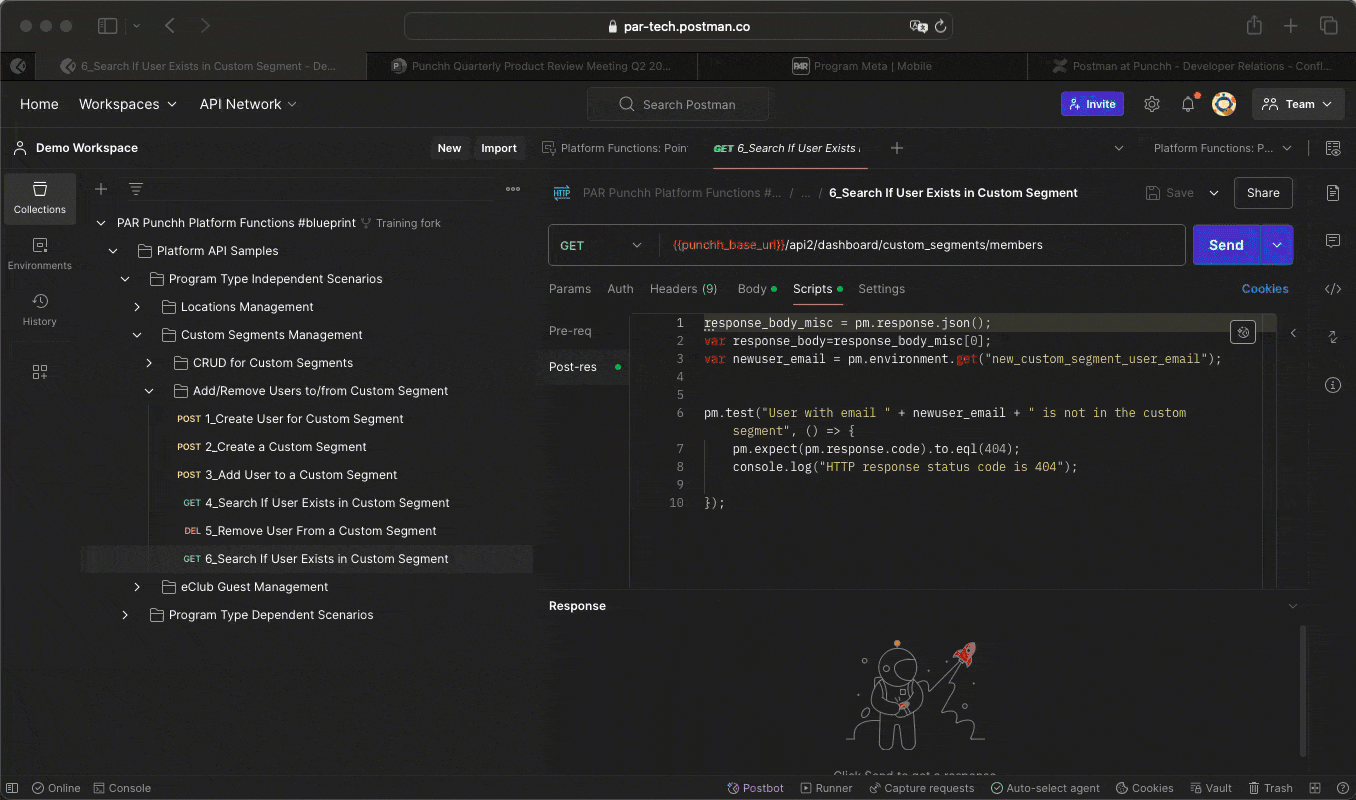Open the Save options dropdown arrow

click(1214, 193)
